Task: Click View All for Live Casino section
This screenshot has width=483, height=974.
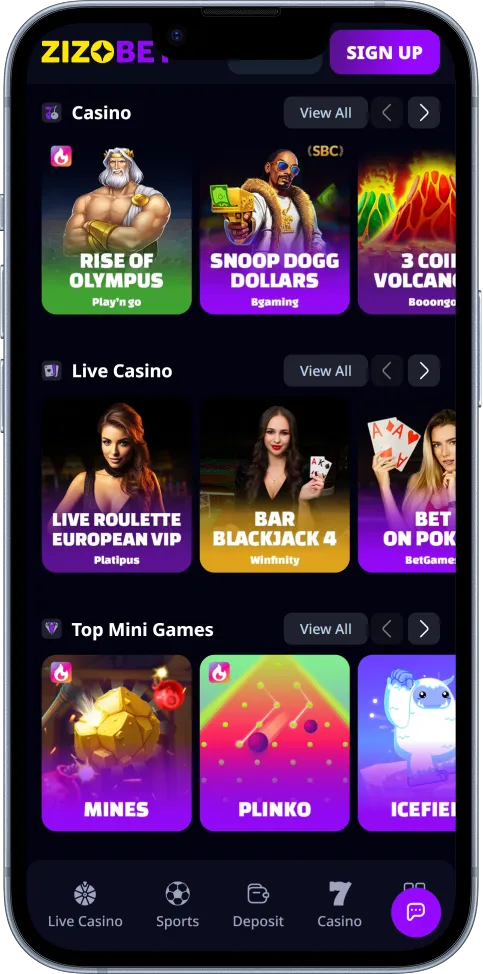Action: [x=325, y=371]
